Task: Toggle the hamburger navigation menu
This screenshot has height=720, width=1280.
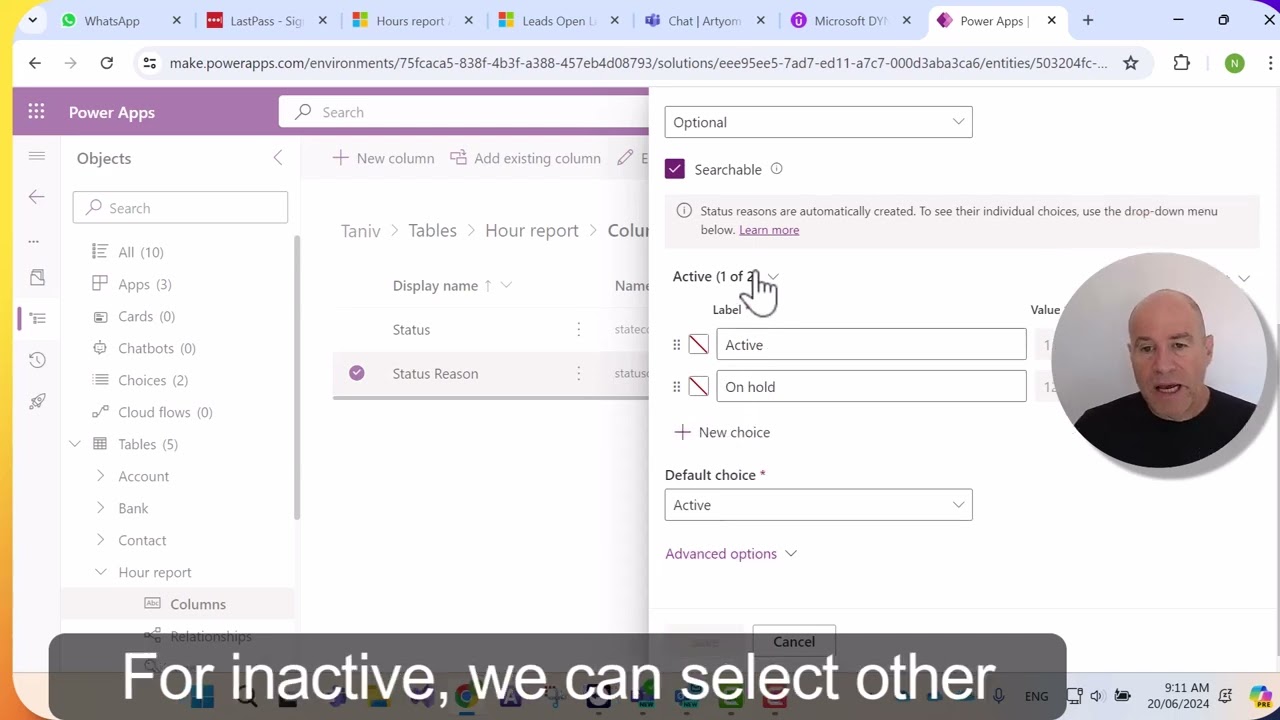Action: (x=37, y=156)
